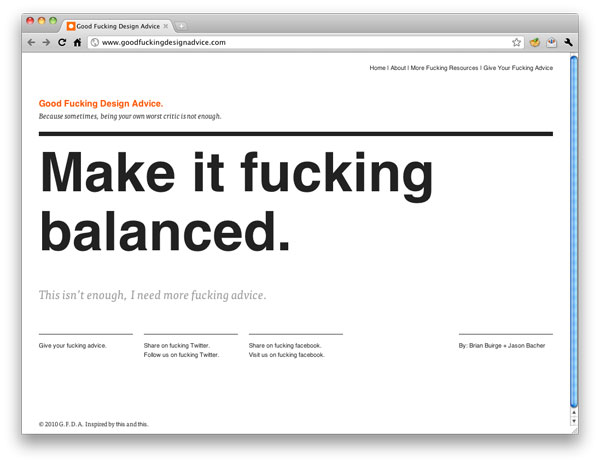
Task: Select the Good Fucking Design Advice tab
Action: click(x=117, y=26)
